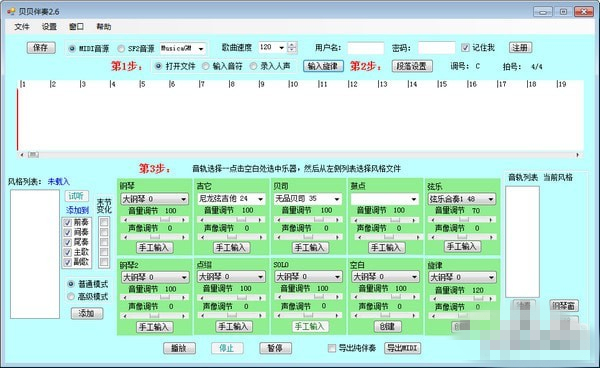Image resolution: width=600 pixels, height=368 pixels.
Task: Click 手工输入 under 弦乐 track
Action: click(x=462, y=246)
